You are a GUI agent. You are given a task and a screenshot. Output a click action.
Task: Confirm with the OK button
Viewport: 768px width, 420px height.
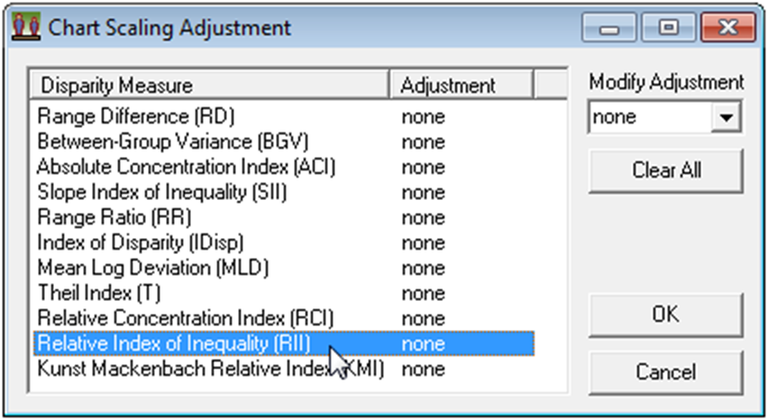(665, 315)
